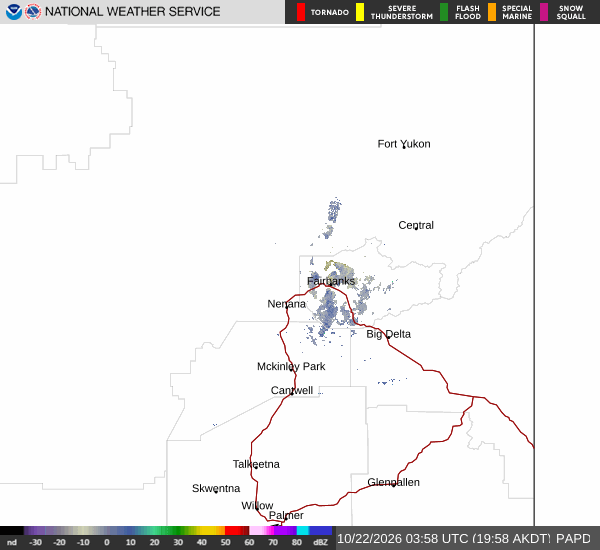Click the NOAA logo icon
This screenshot has height=550, width=600.
click(13, 12)
